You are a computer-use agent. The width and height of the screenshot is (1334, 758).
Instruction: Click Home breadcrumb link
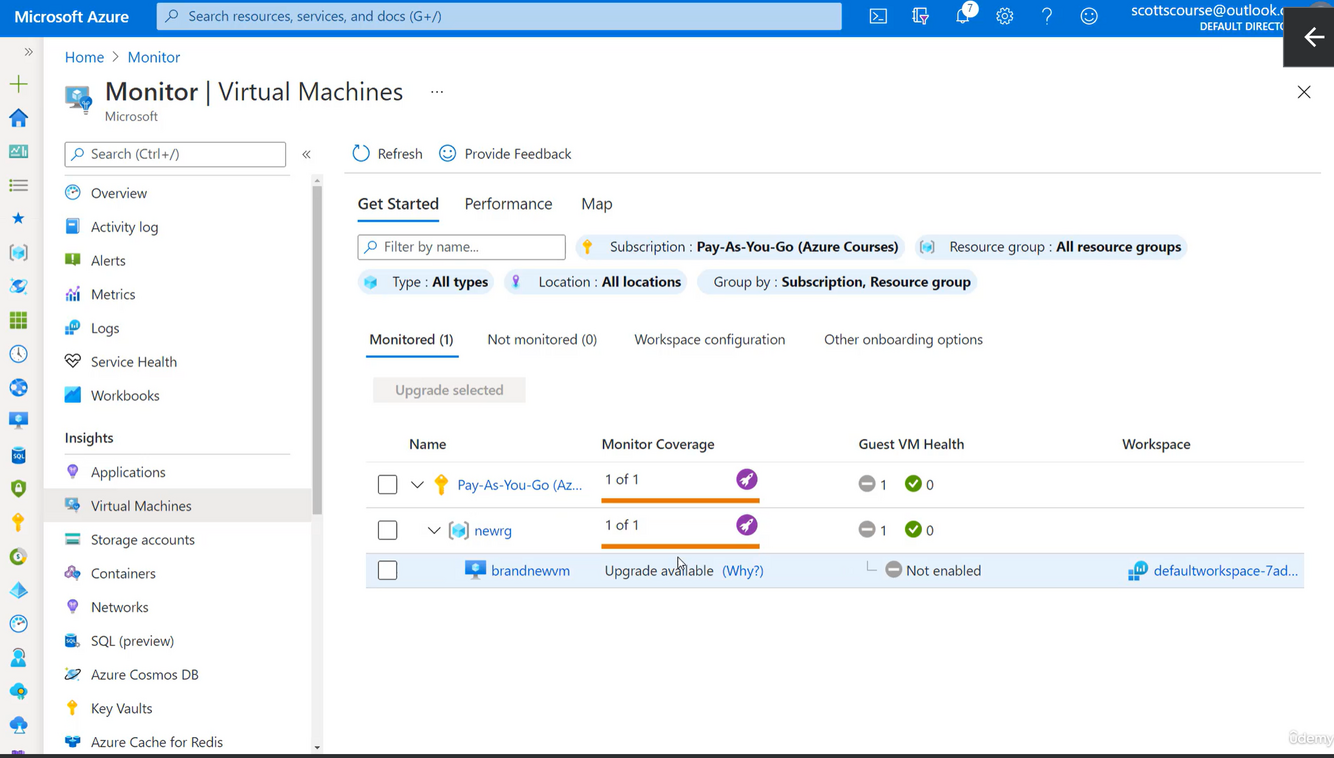pyautogui.click(x=84, y=57)
